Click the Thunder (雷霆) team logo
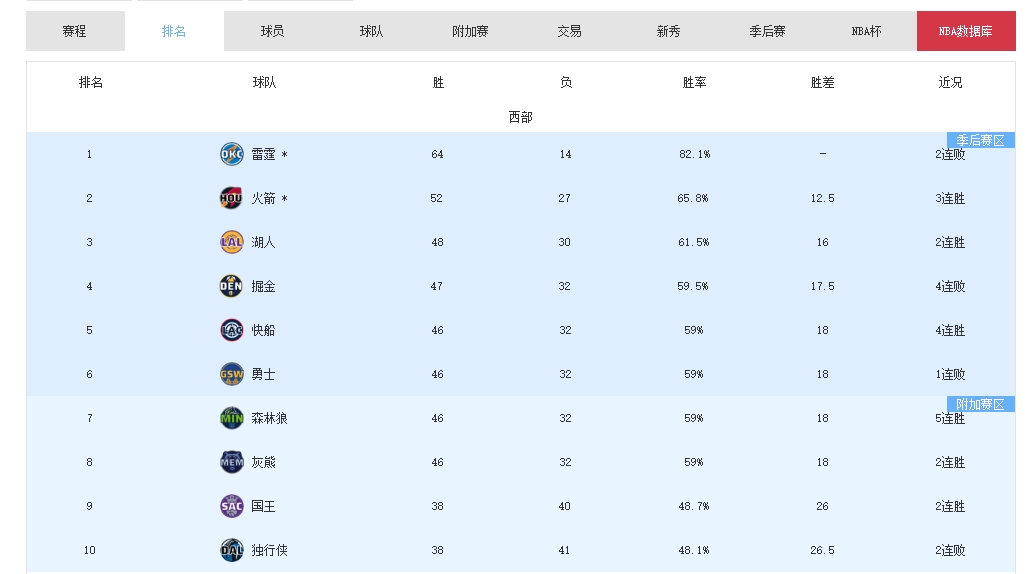Screen dimensions: 1034x574 coord(231,154)
